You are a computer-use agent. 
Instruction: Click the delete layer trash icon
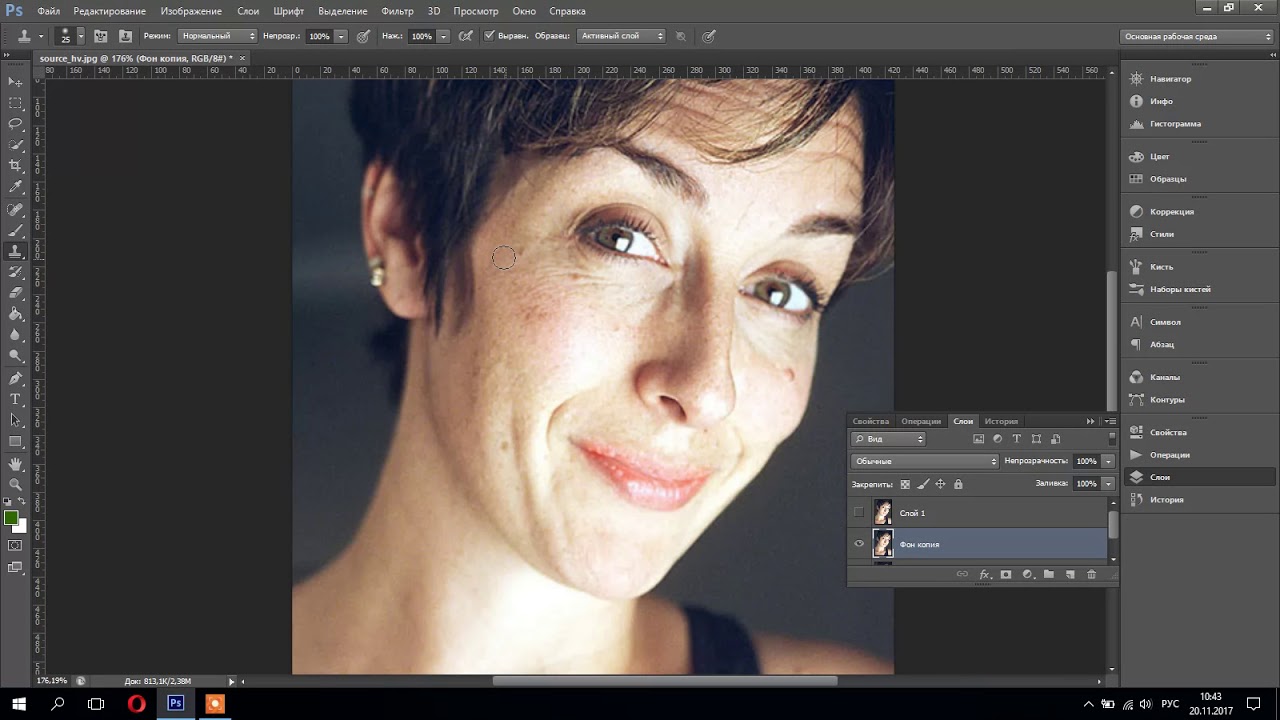click(x=1091, y=575)
